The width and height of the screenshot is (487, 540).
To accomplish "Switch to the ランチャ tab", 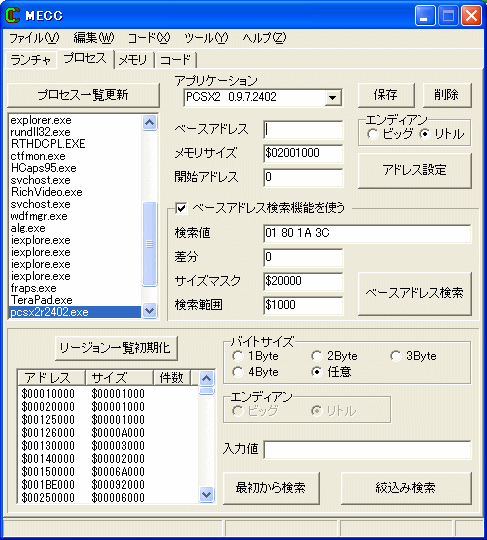I will click(31, 60).
